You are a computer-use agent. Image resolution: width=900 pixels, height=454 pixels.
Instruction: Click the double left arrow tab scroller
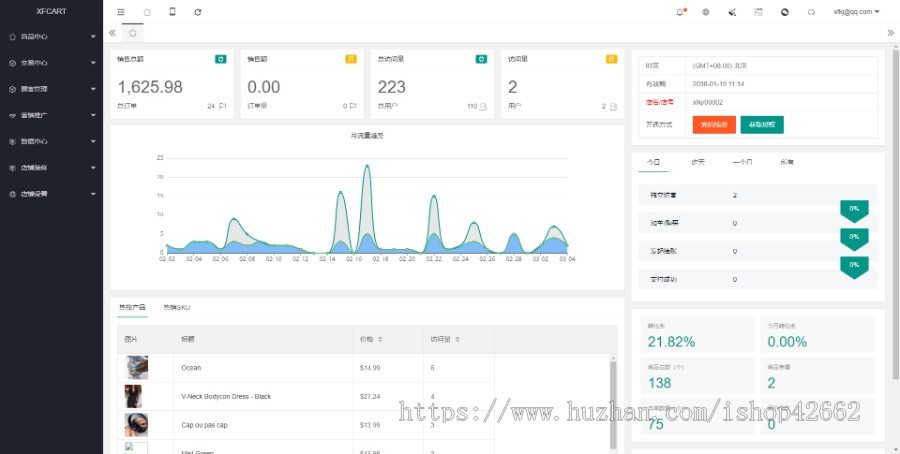pos(112,33)
